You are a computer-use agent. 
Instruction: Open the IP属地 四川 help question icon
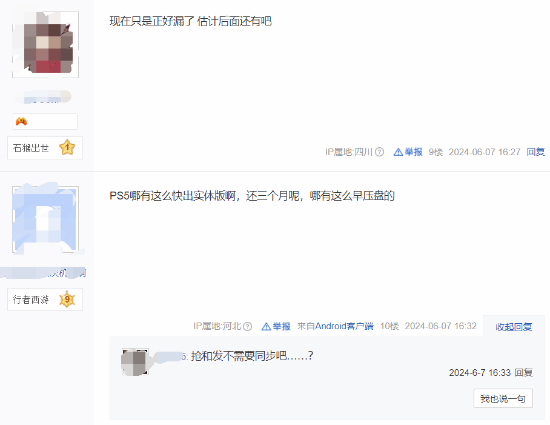tap(379, 152)
